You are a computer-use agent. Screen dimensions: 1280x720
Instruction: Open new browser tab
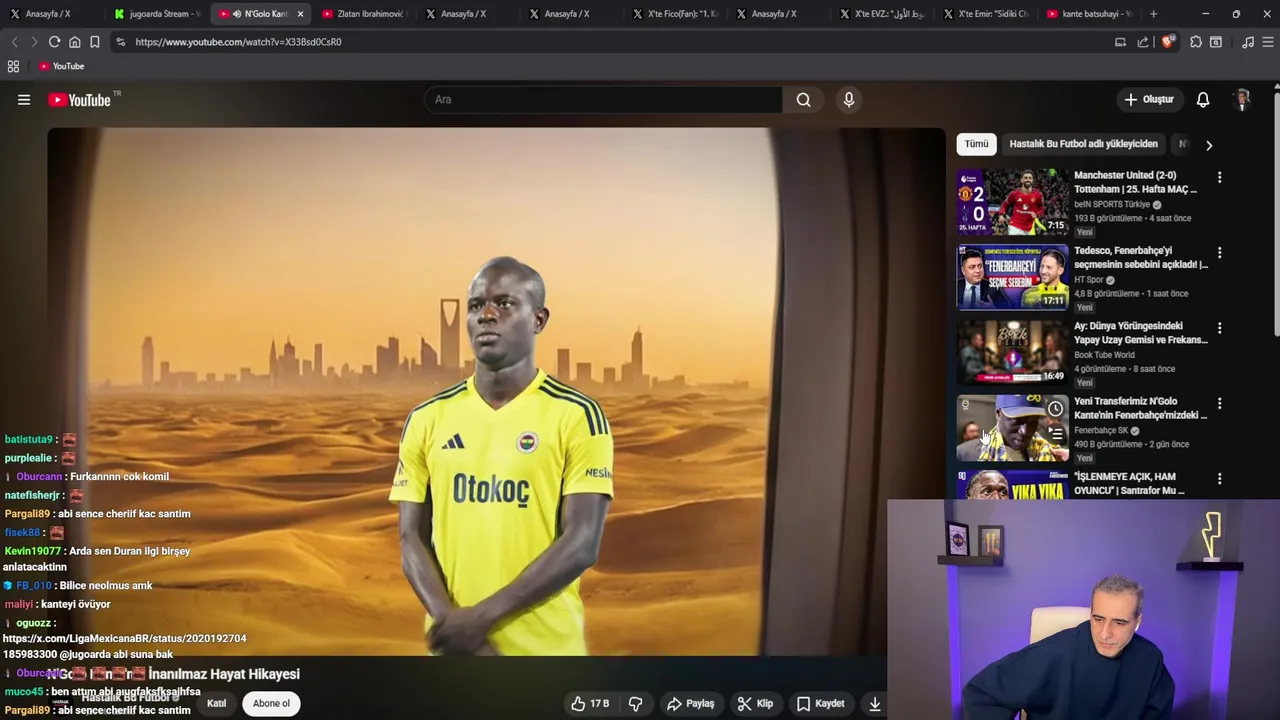tap(1153, 14)
